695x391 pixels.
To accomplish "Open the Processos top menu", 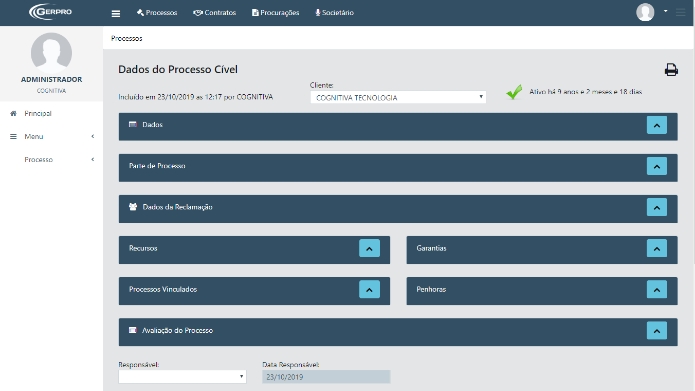I will [x=157, y=13].
